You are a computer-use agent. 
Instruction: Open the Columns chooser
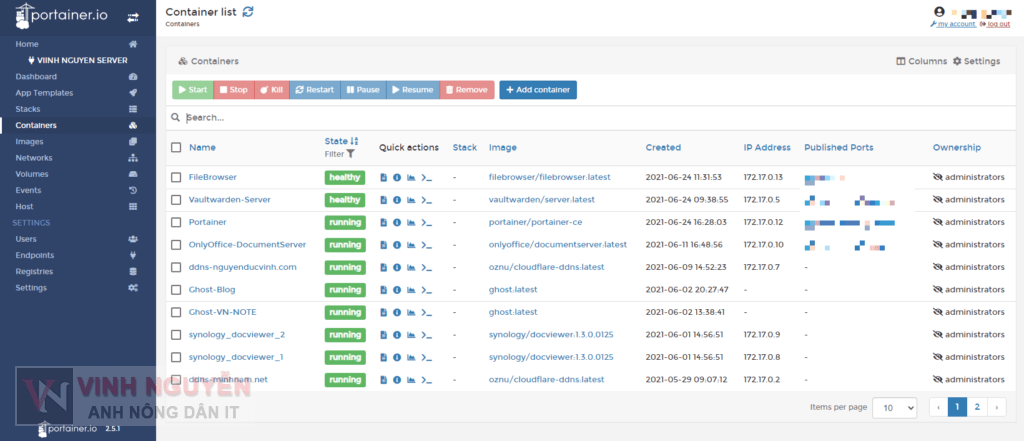[921, 61]
